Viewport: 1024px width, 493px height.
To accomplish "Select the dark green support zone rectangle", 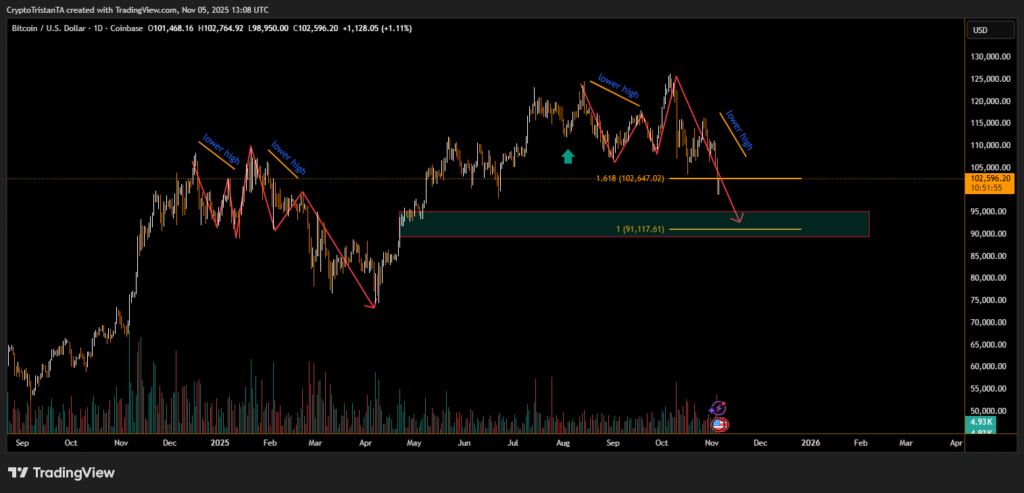I will point(633,224).
